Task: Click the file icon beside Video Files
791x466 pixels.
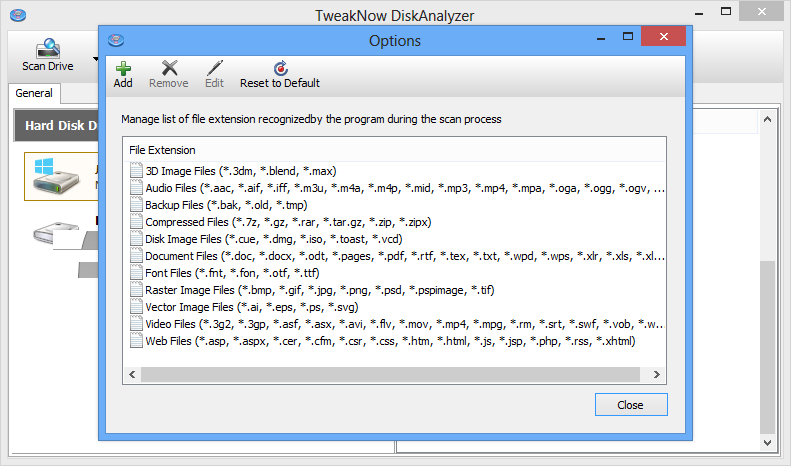Action: pyautogui.click(x=136, y=324)
